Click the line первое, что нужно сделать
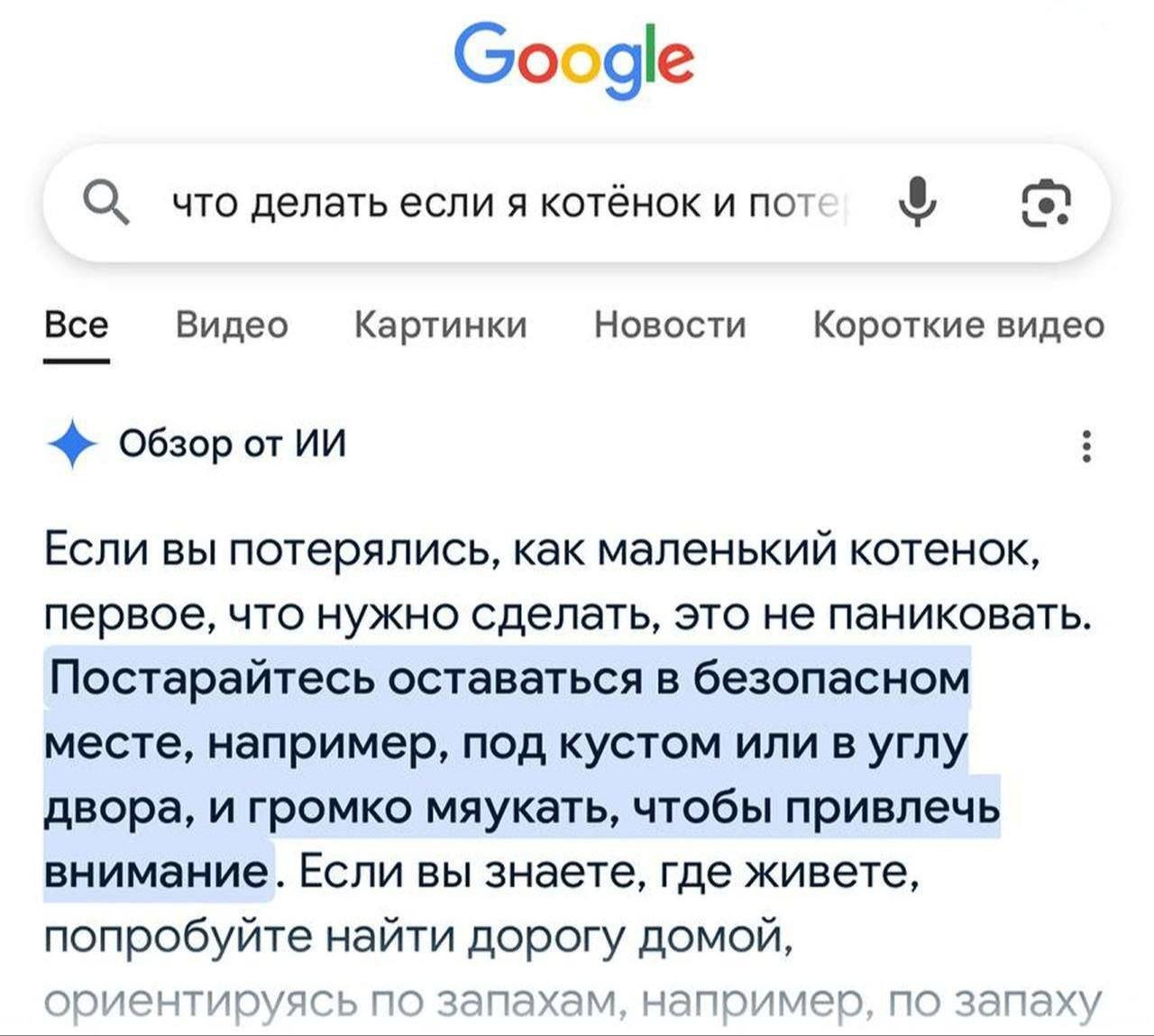The image size is (1154, 1036). (568, 614)
